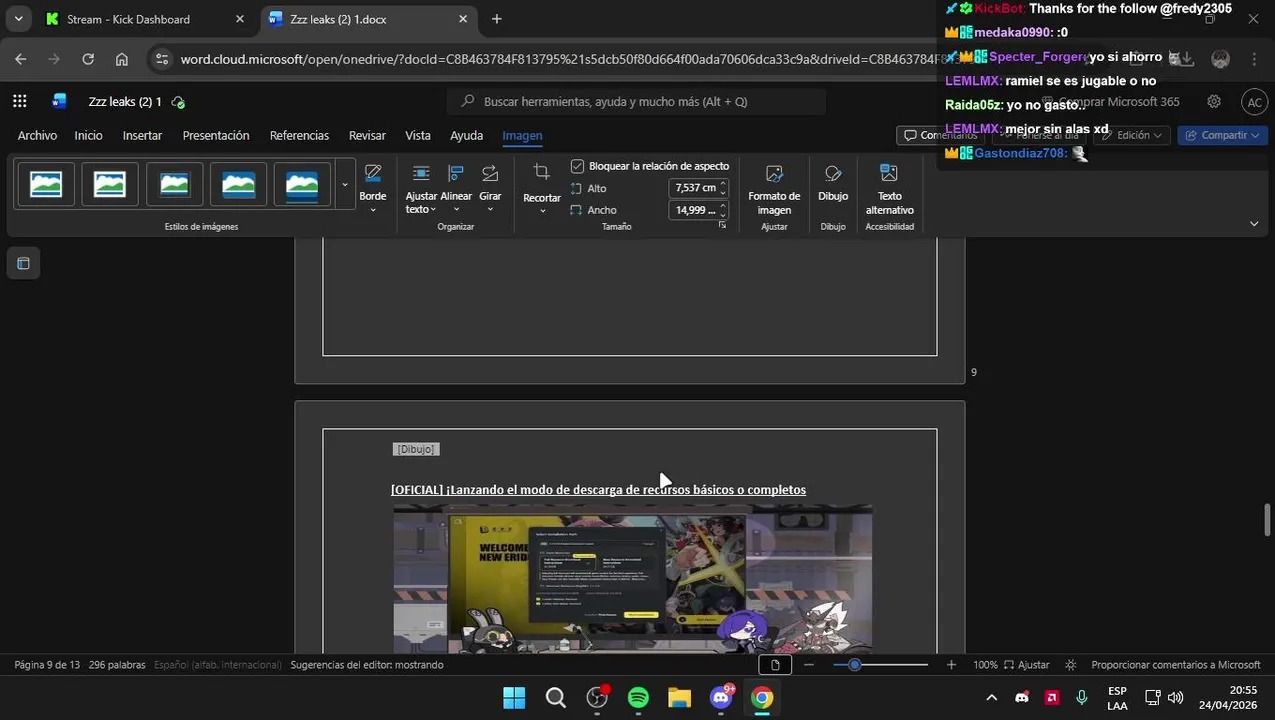Toggle Bloquear la relación de aspecto checkbox
This screenshot has width=1275, height=720.
(577, 166)
